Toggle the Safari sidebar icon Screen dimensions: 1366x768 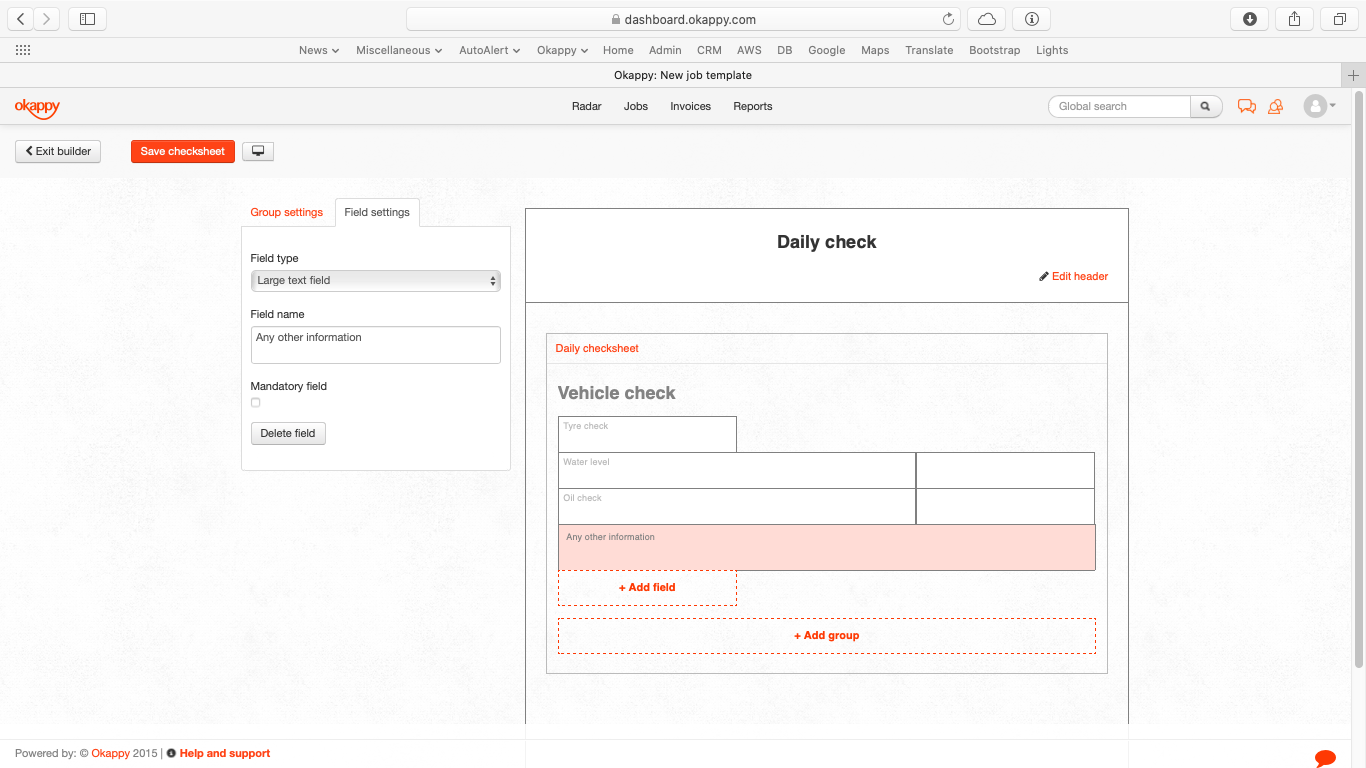click(x=87, y=19)
